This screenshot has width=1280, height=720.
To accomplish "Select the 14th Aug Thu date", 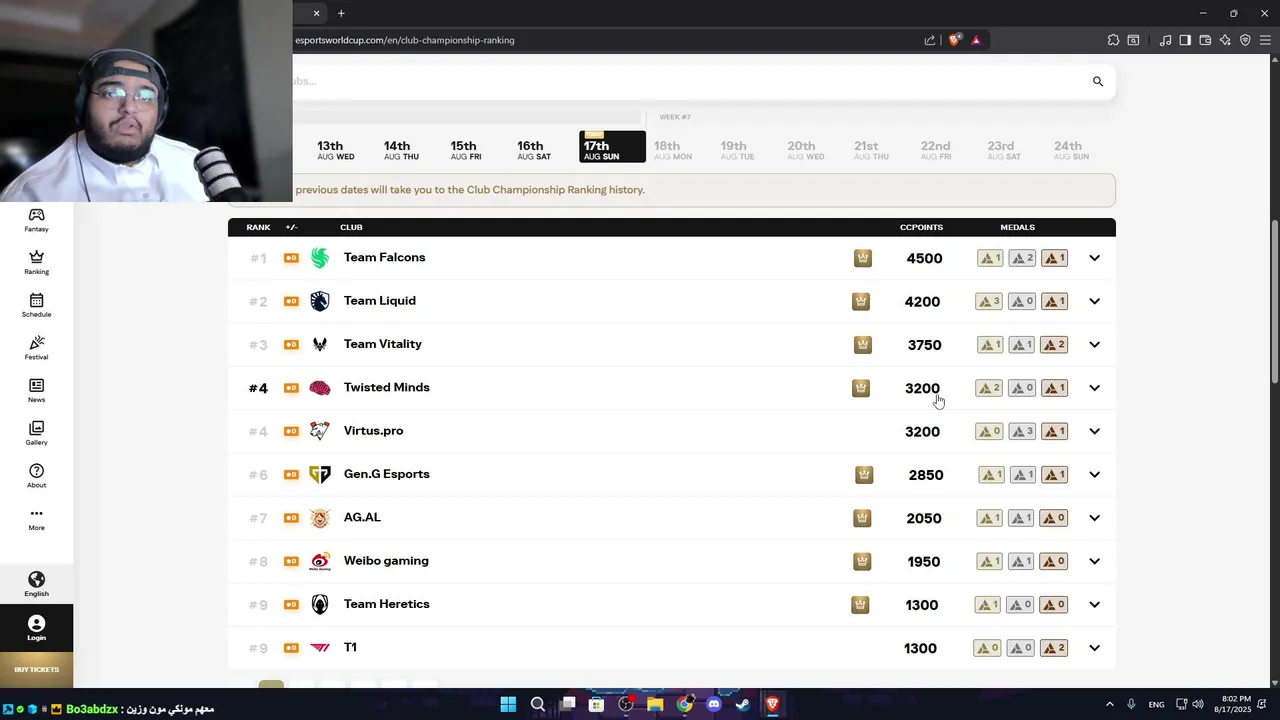I will click(x=401, y=150).
